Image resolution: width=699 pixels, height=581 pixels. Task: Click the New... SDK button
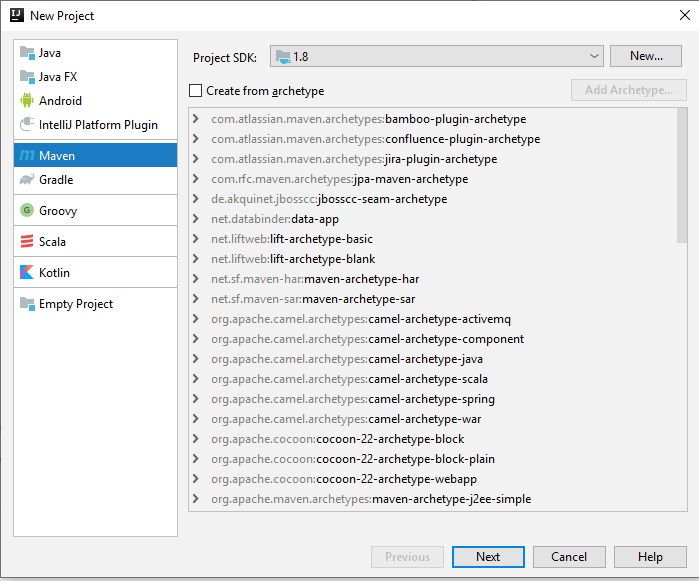[x=646, y=56]
